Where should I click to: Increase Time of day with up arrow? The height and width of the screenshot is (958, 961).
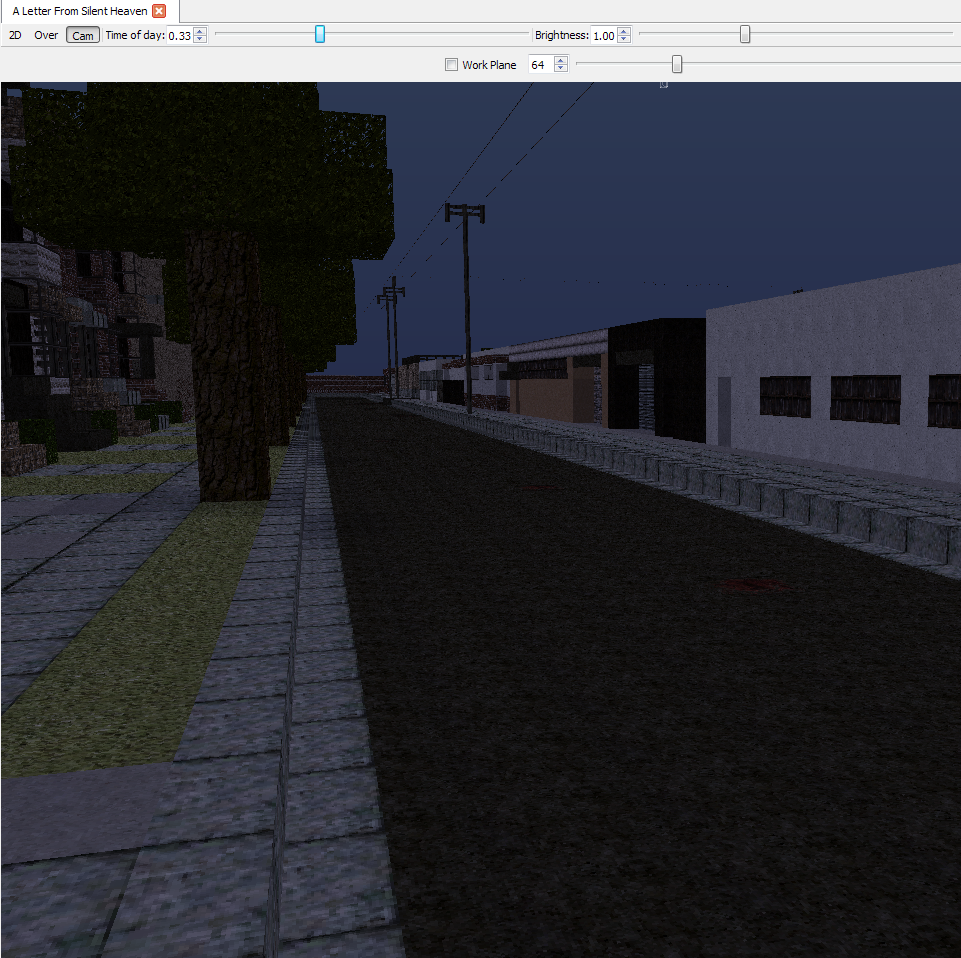point(200,31)
